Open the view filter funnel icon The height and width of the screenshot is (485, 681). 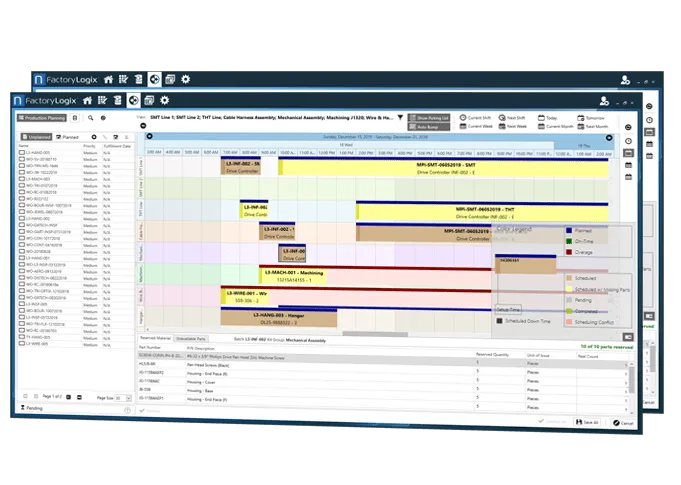(x=400, y=117)
